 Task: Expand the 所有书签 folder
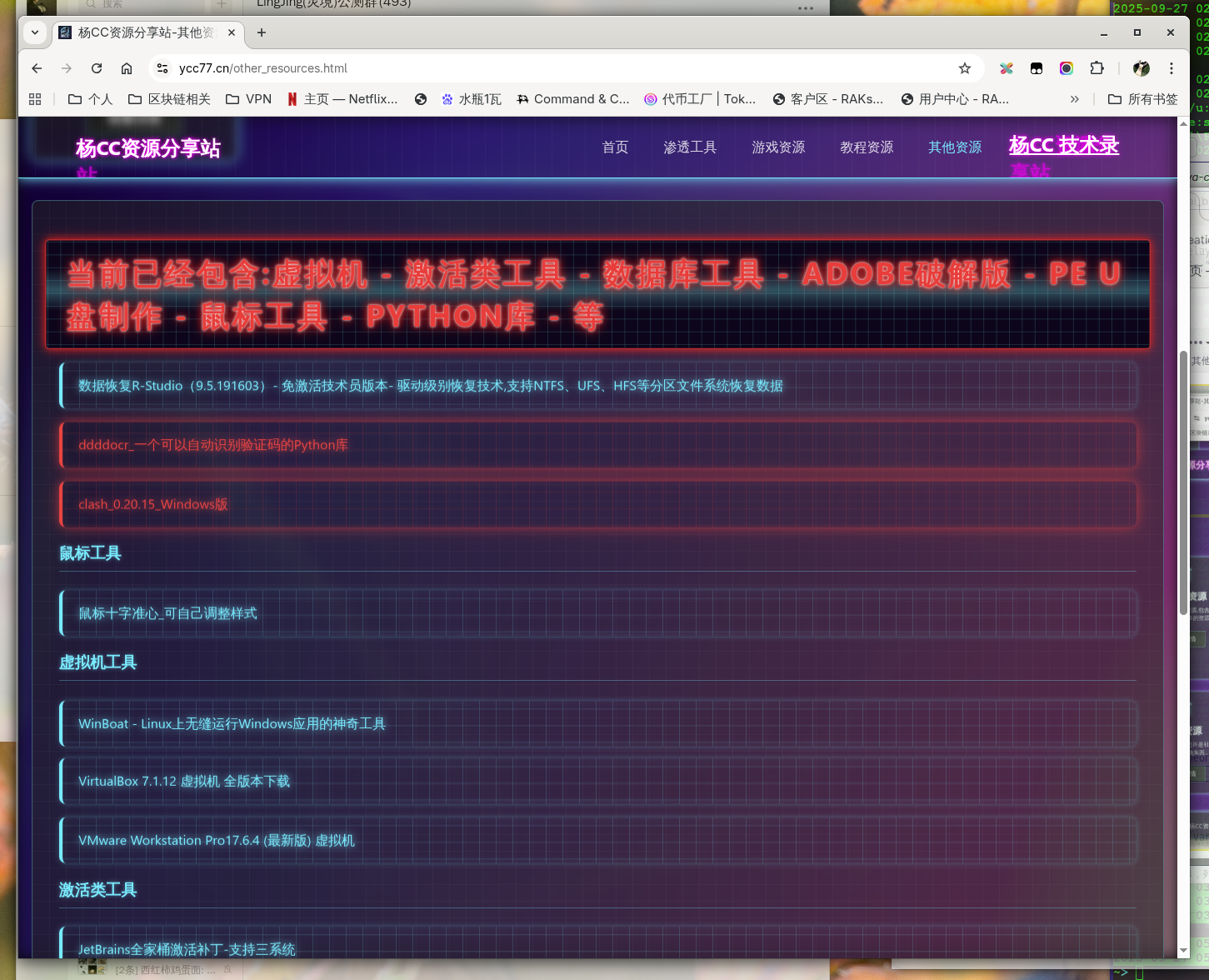1143,99
